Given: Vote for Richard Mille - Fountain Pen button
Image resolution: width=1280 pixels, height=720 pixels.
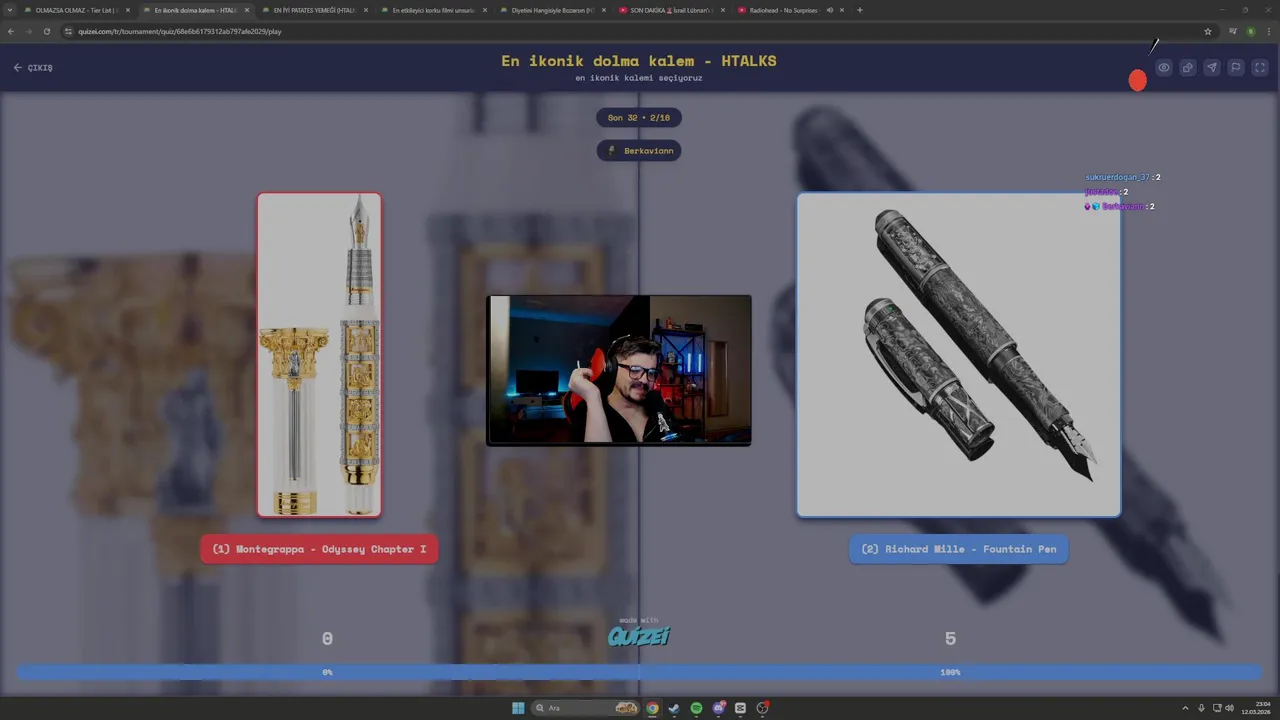Looking at the screenshot, I should [x=959, y=549].
